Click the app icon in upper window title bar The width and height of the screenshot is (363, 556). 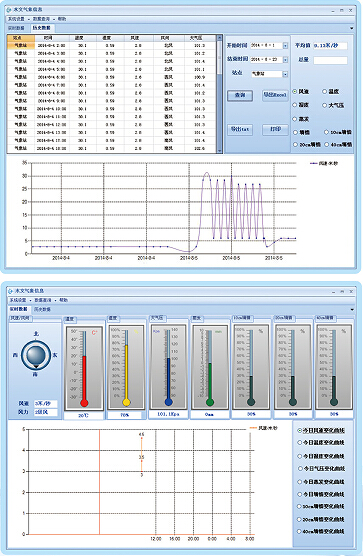click(x=9, y=9)
